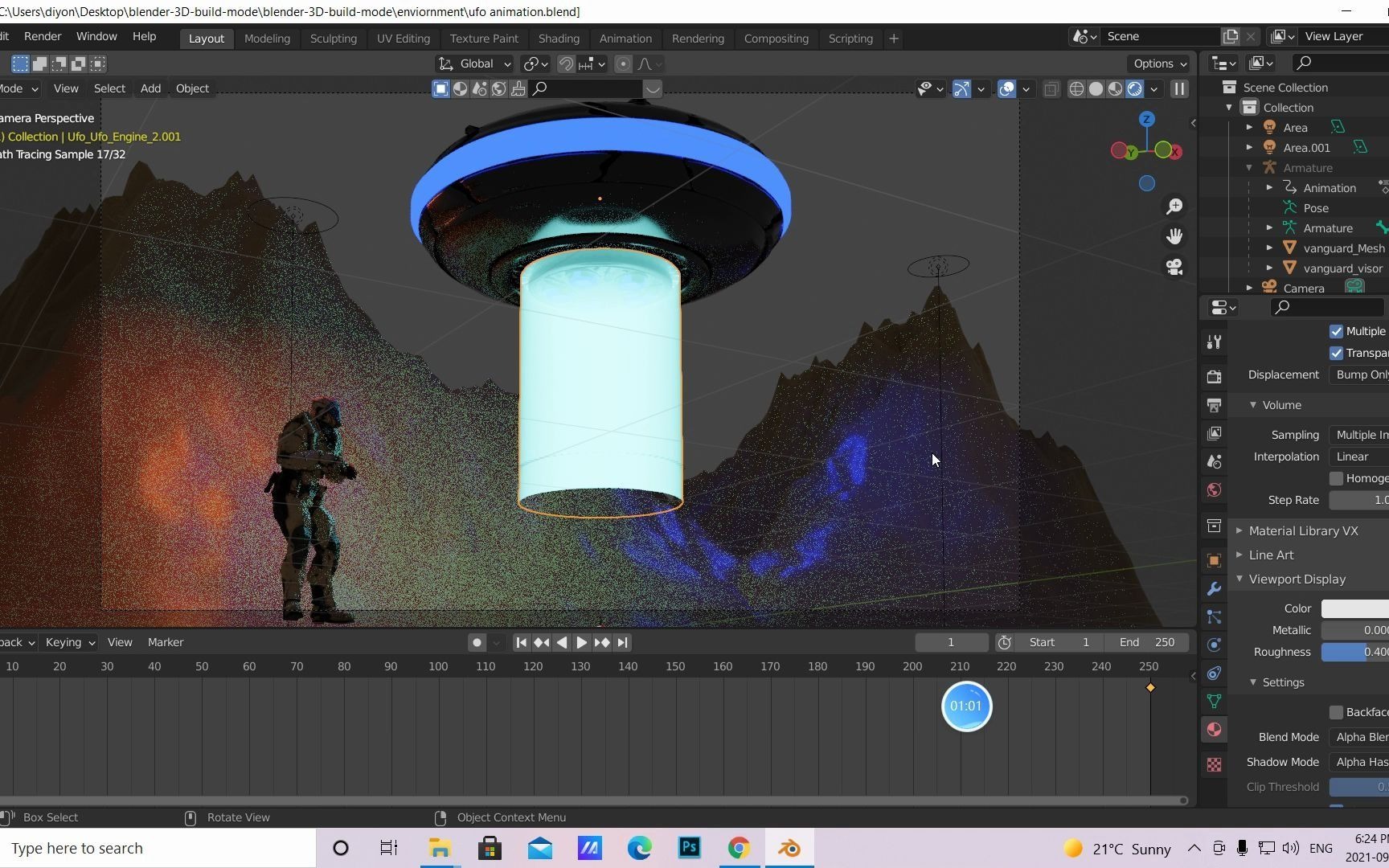1389x868 pixels.
Task: Open the Render menu
Action: pos(43,37)
